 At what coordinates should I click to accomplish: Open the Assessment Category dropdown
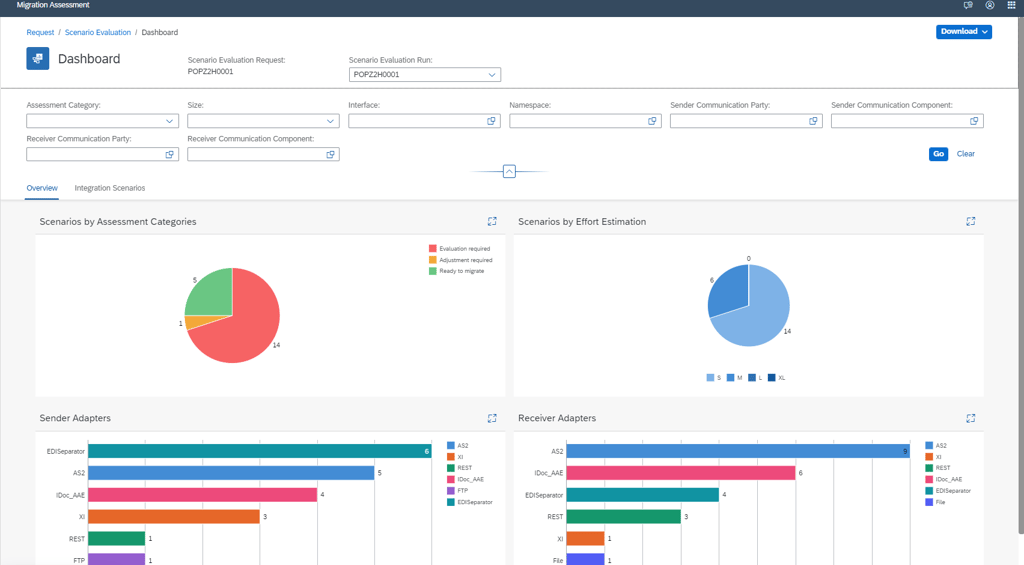[103, 121]
